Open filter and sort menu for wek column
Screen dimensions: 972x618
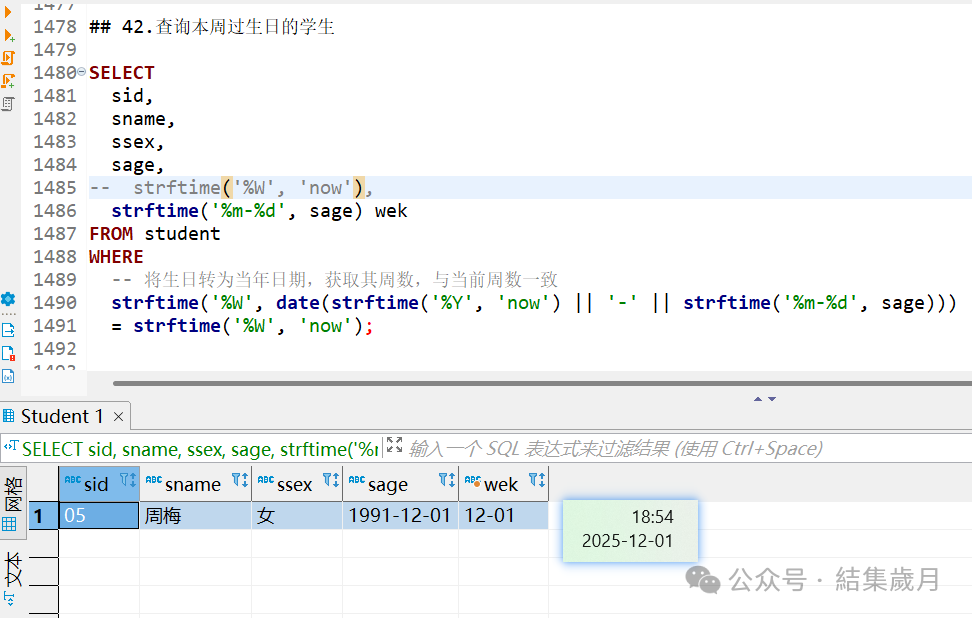[537, 480]
